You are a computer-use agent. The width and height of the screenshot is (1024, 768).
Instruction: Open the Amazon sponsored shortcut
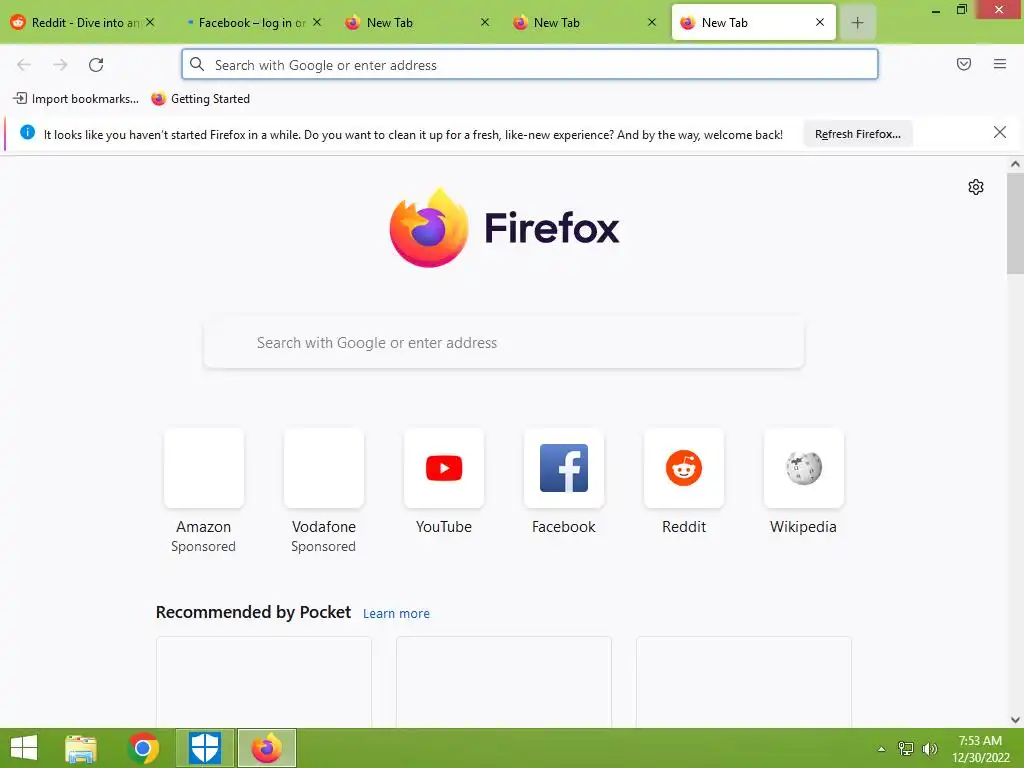[204, 468]
